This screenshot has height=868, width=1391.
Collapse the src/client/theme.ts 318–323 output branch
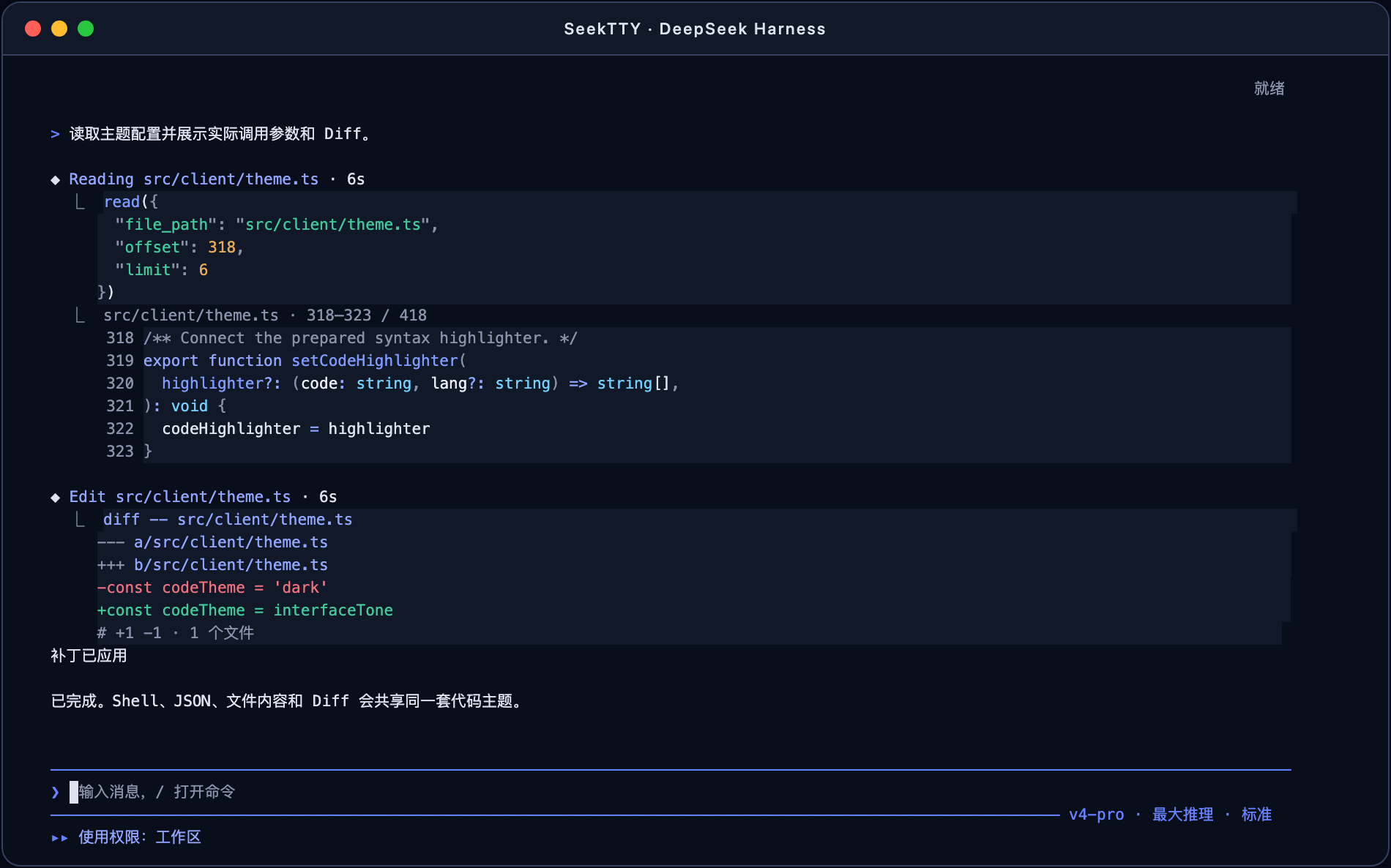pos(81,315)
